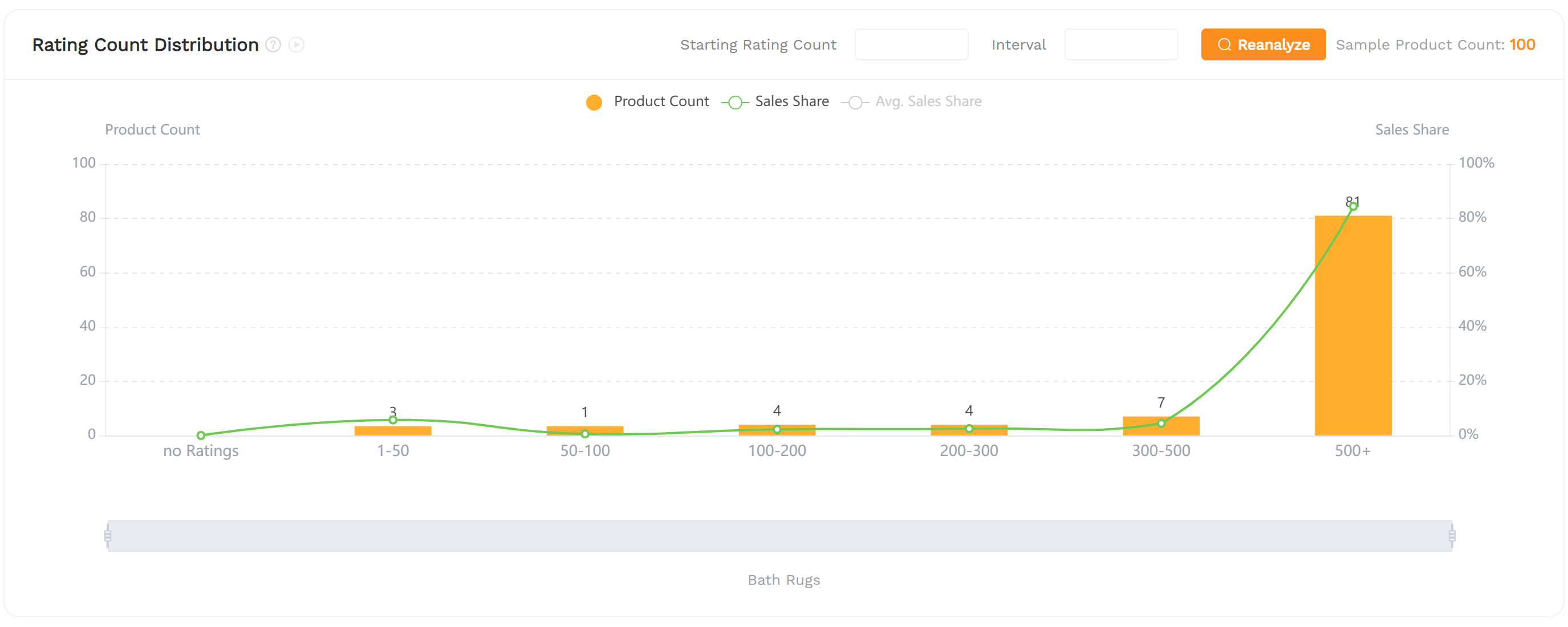Click the right handle of the zoom slider
Screen dimensions: 1568x627
1452,536
